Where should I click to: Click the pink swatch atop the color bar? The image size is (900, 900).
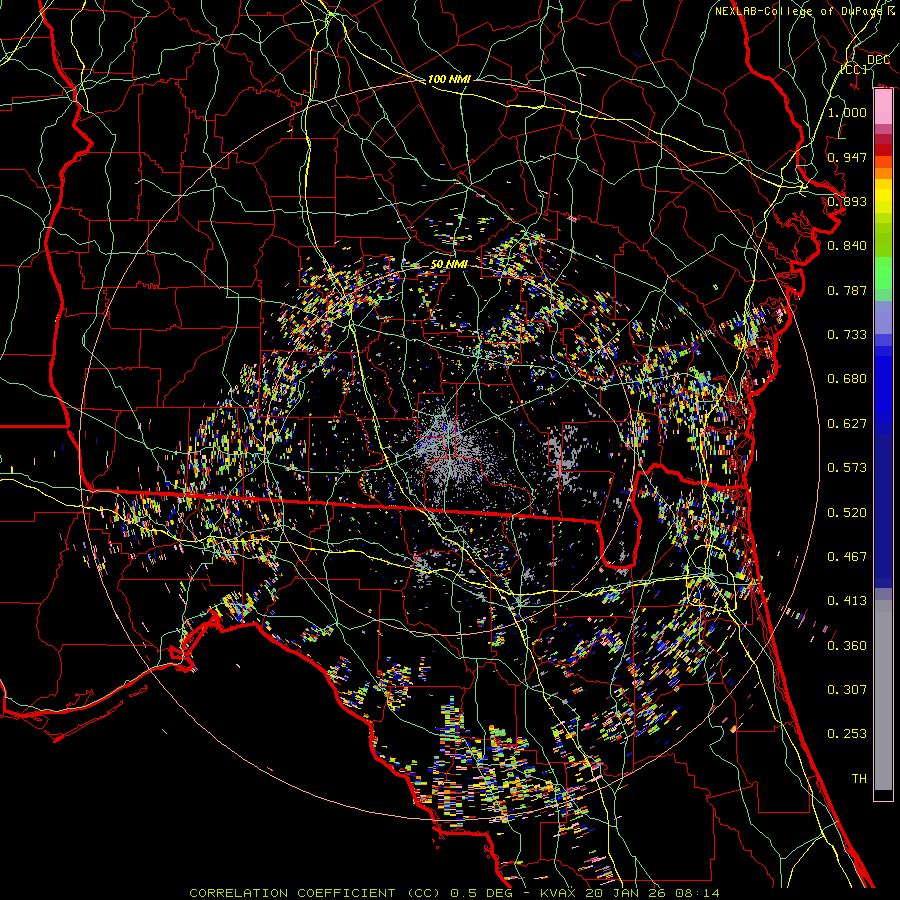[883, 105]
